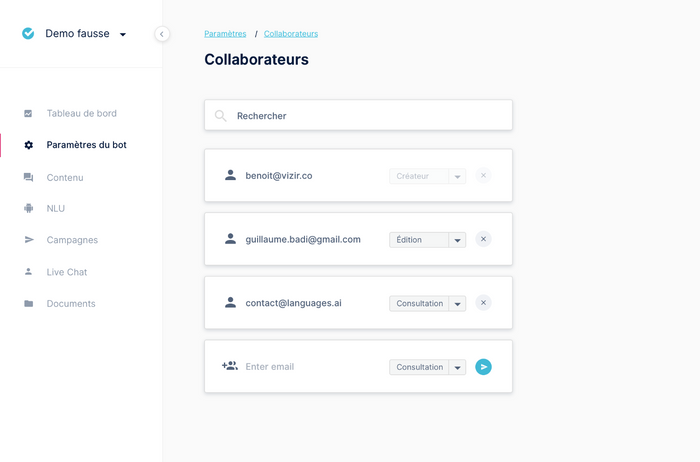Image resolution: width=700 pixels, height=462 pixels.
Task: Open role dropdown for new invite
Action: 427,367
